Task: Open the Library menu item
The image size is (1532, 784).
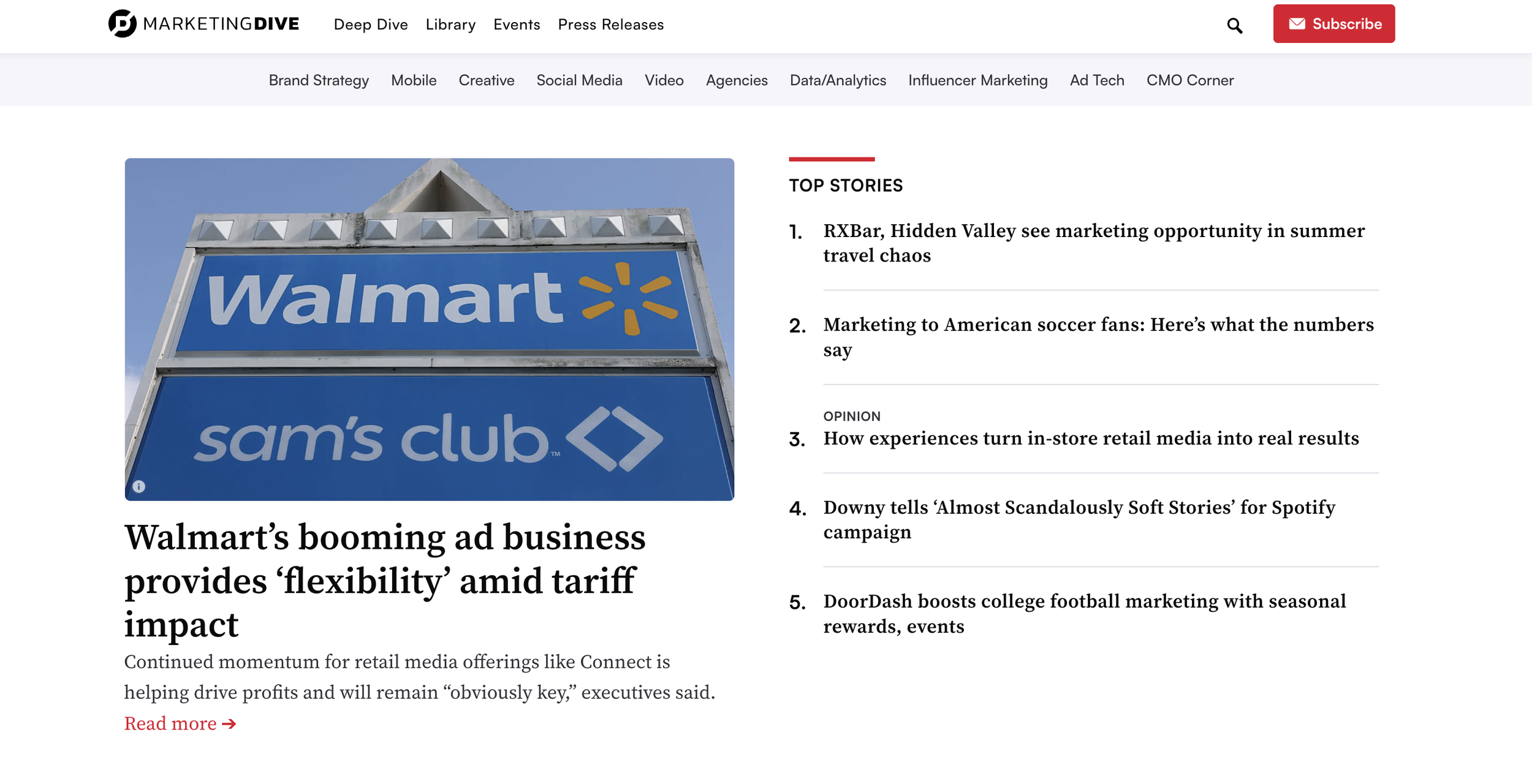Action: (x=450, y=24)
